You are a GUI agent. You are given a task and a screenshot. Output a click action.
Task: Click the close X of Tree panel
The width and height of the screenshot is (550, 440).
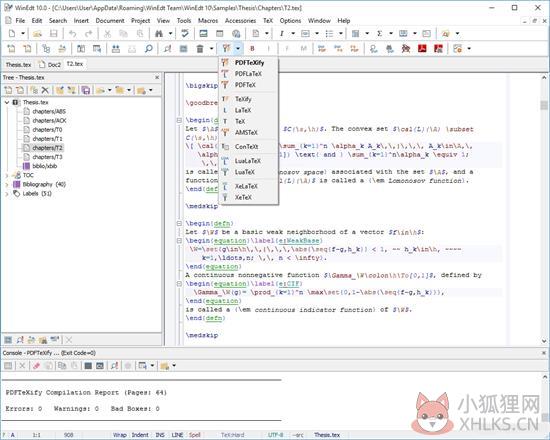click(x=157, y=78)
